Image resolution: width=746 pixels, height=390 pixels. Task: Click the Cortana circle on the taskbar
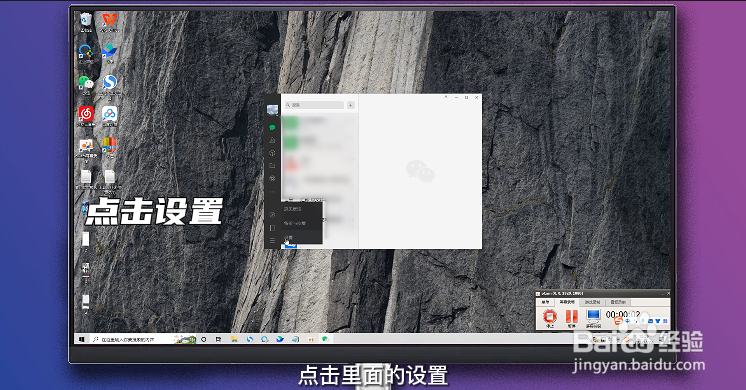click(204, 339)
